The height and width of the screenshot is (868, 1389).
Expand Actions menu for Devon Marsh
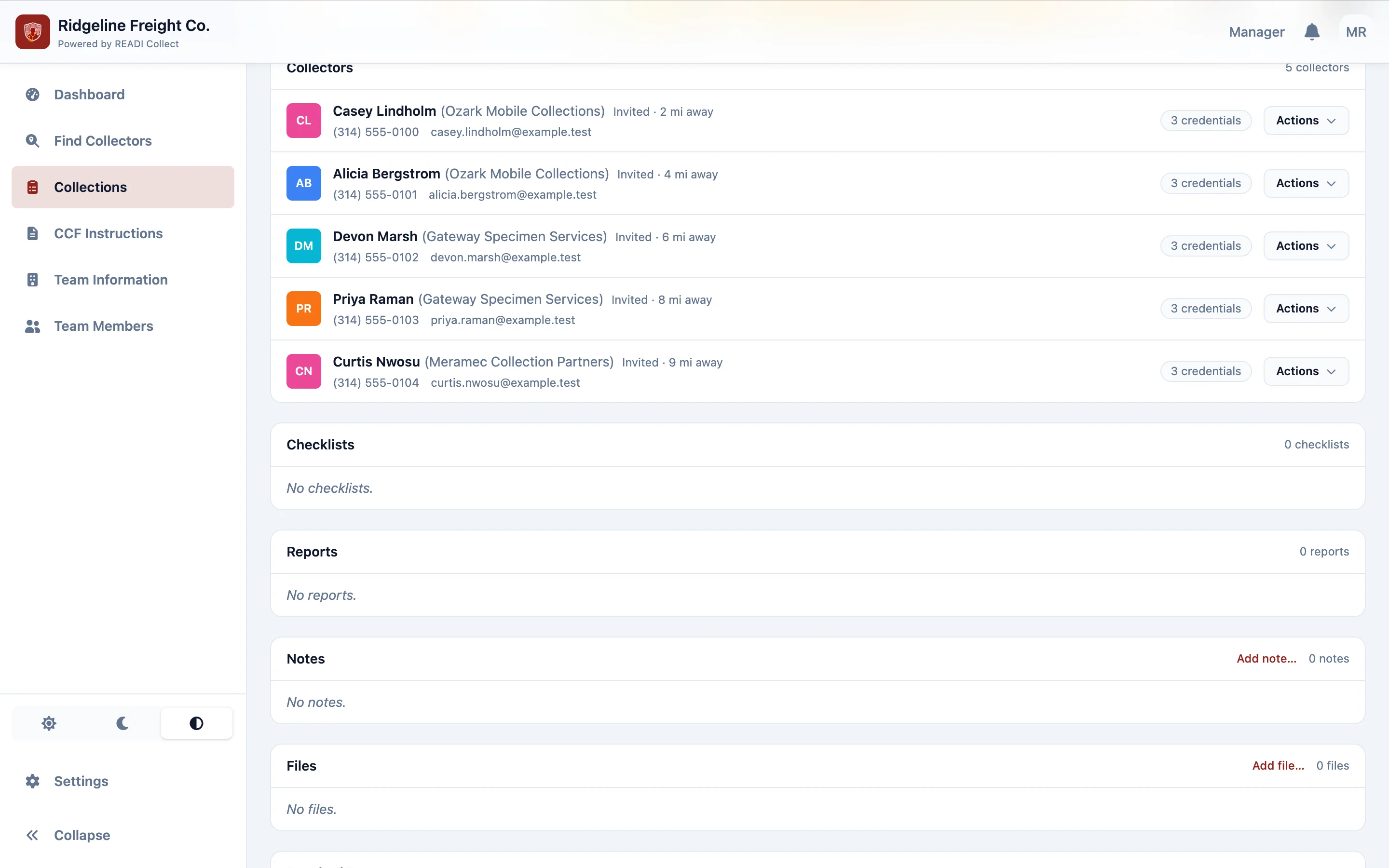1306,246
